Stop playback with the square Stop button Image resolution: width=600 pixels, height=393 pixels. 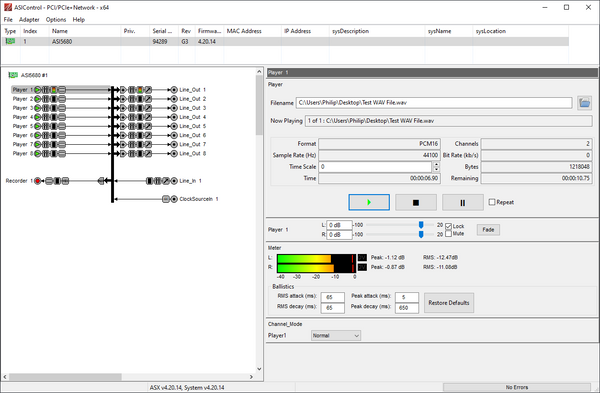tap(416, 202)
